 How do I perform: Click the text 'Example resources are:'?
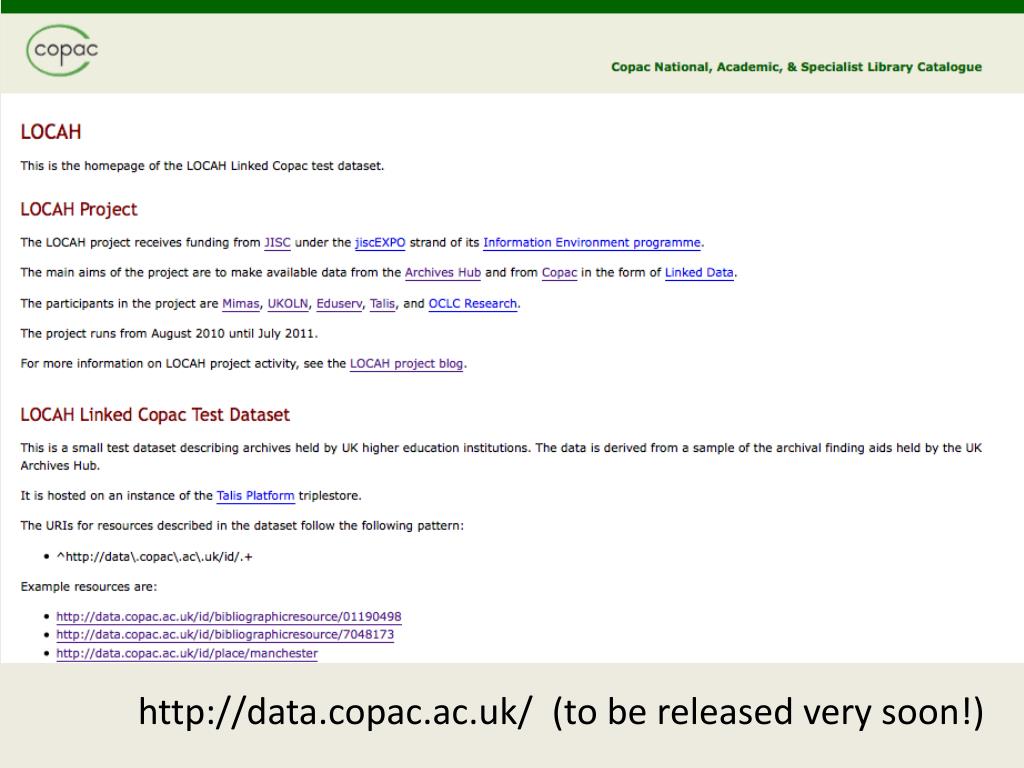click(x=89, y=586)
